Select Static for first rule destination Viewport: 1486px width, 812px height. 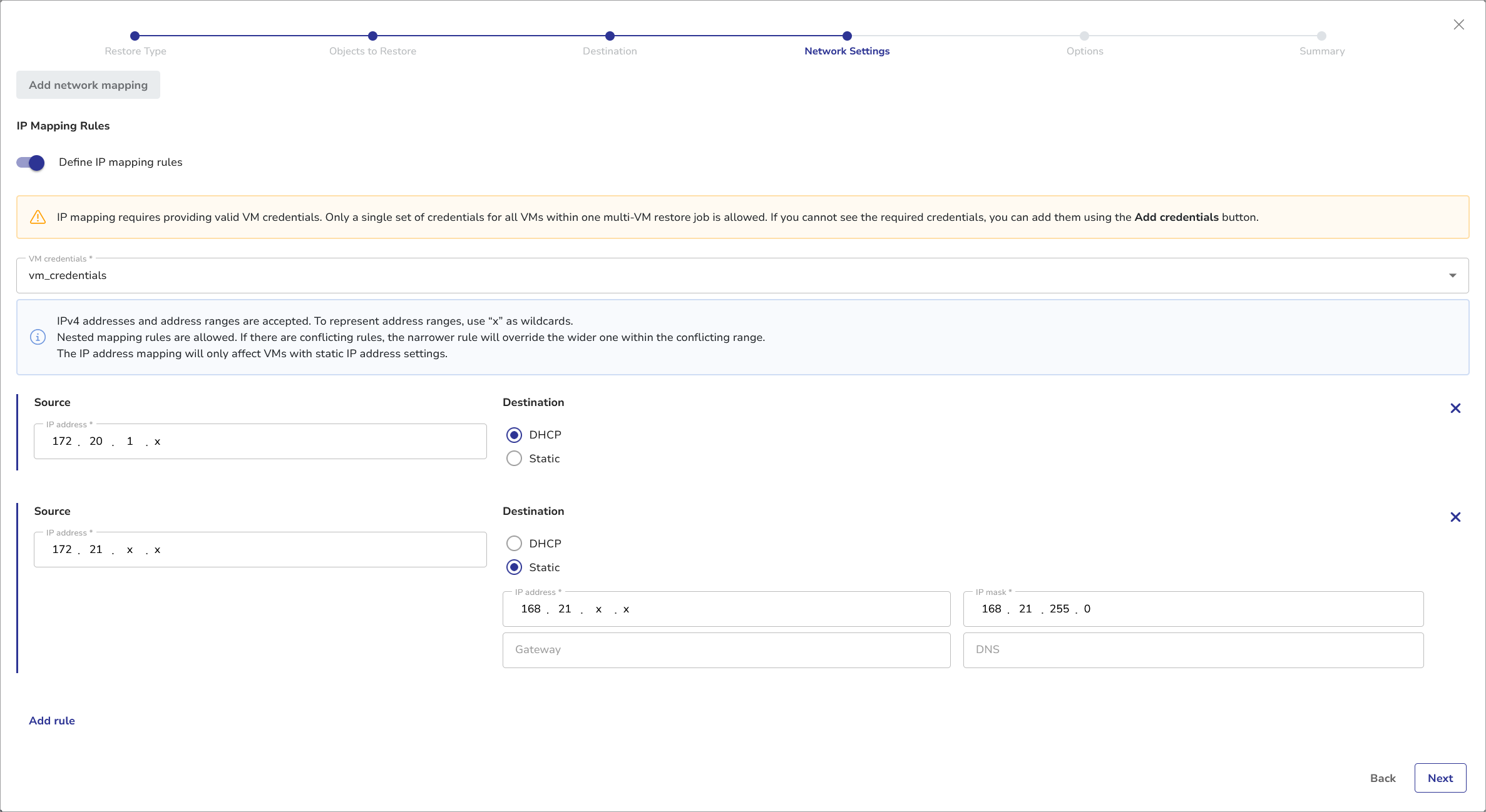(x=514, y=459)
